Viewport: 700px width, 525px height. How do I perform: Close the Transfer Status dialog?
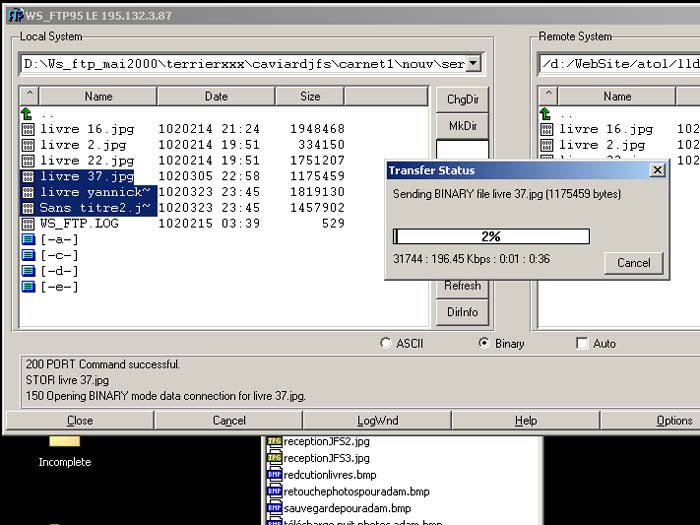click(658, 170)
